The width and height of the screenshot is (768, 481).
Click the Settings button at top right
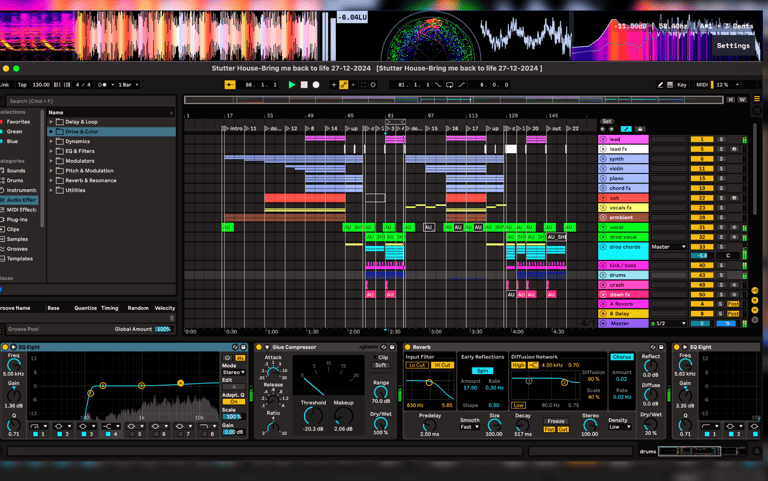point(732,45)
